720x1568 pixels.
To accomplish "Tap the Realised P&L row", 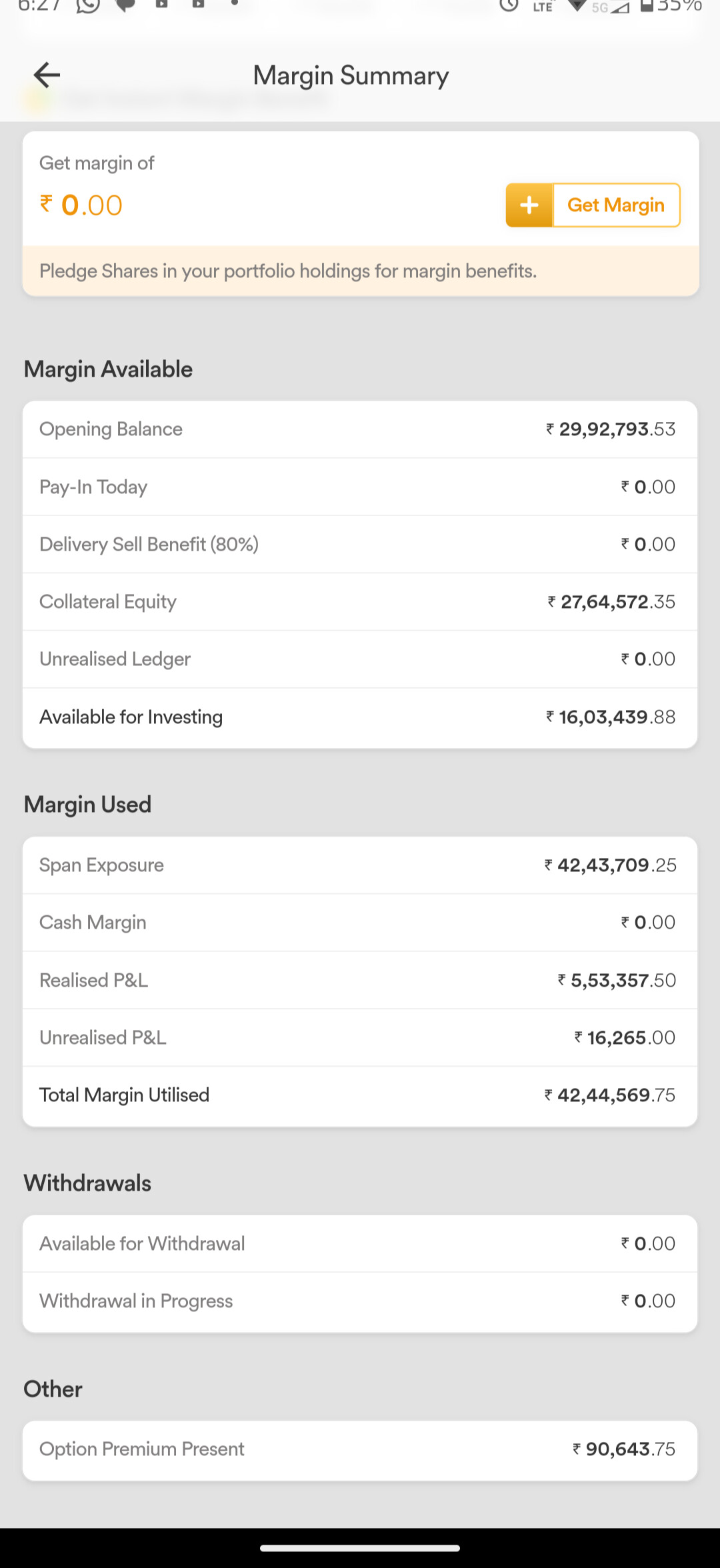I will coord(360,981).
